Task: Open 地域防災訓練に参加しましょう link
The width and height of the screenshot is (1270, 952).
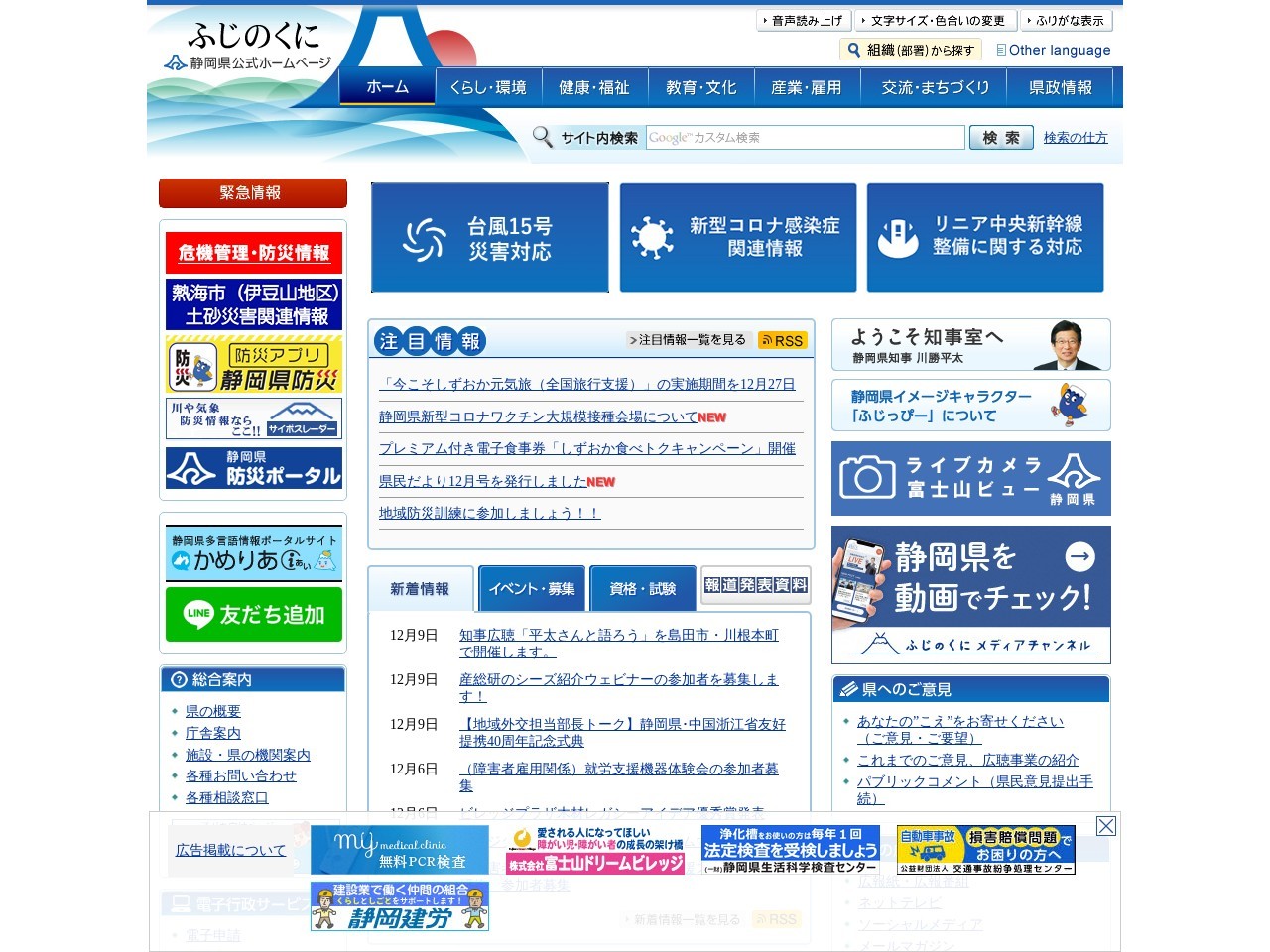Action: [x=489, y=513]
